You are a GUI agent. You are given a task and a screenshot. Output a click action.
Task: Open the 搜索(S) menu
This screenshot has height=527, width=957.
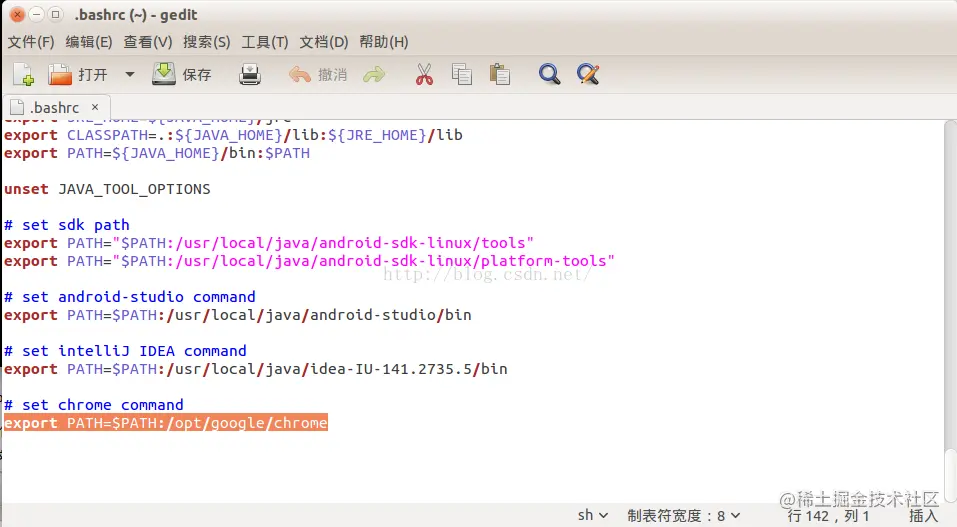pos(207,42)
